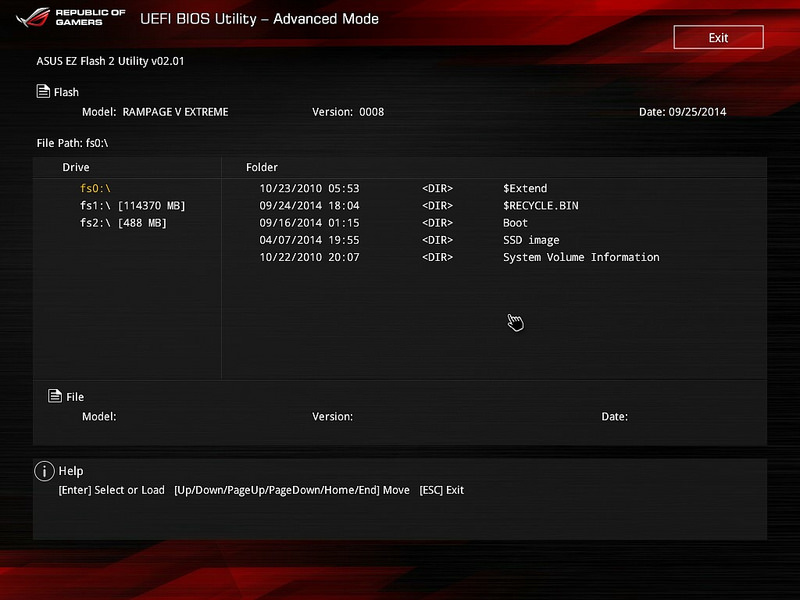Click the <DIR> tag beside $RECYCLE.BIN
This screenshot has width=800, height=600.
click(437, 206)
